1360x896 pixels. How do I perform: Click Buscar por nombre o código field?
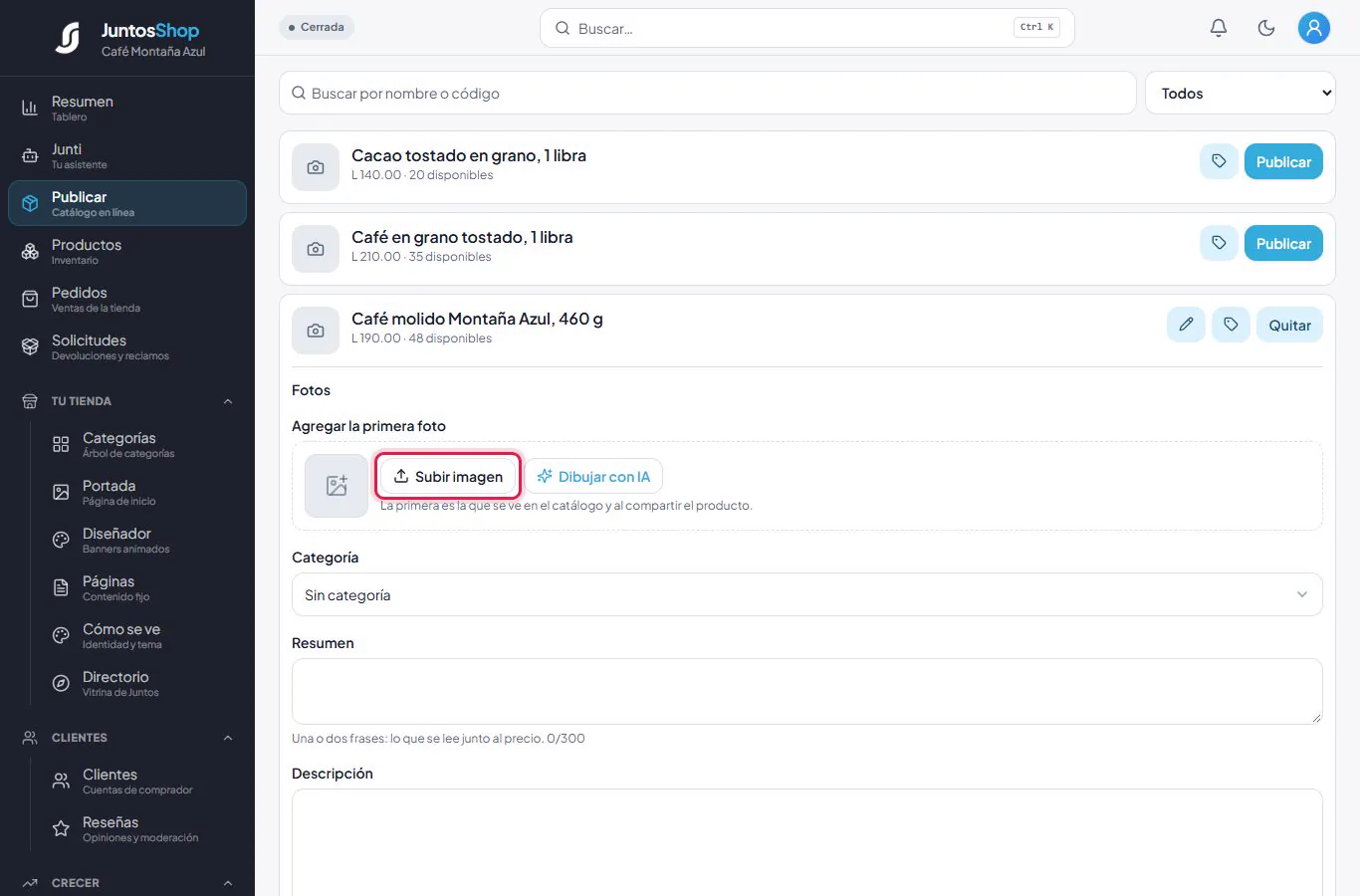coord(708,93)
